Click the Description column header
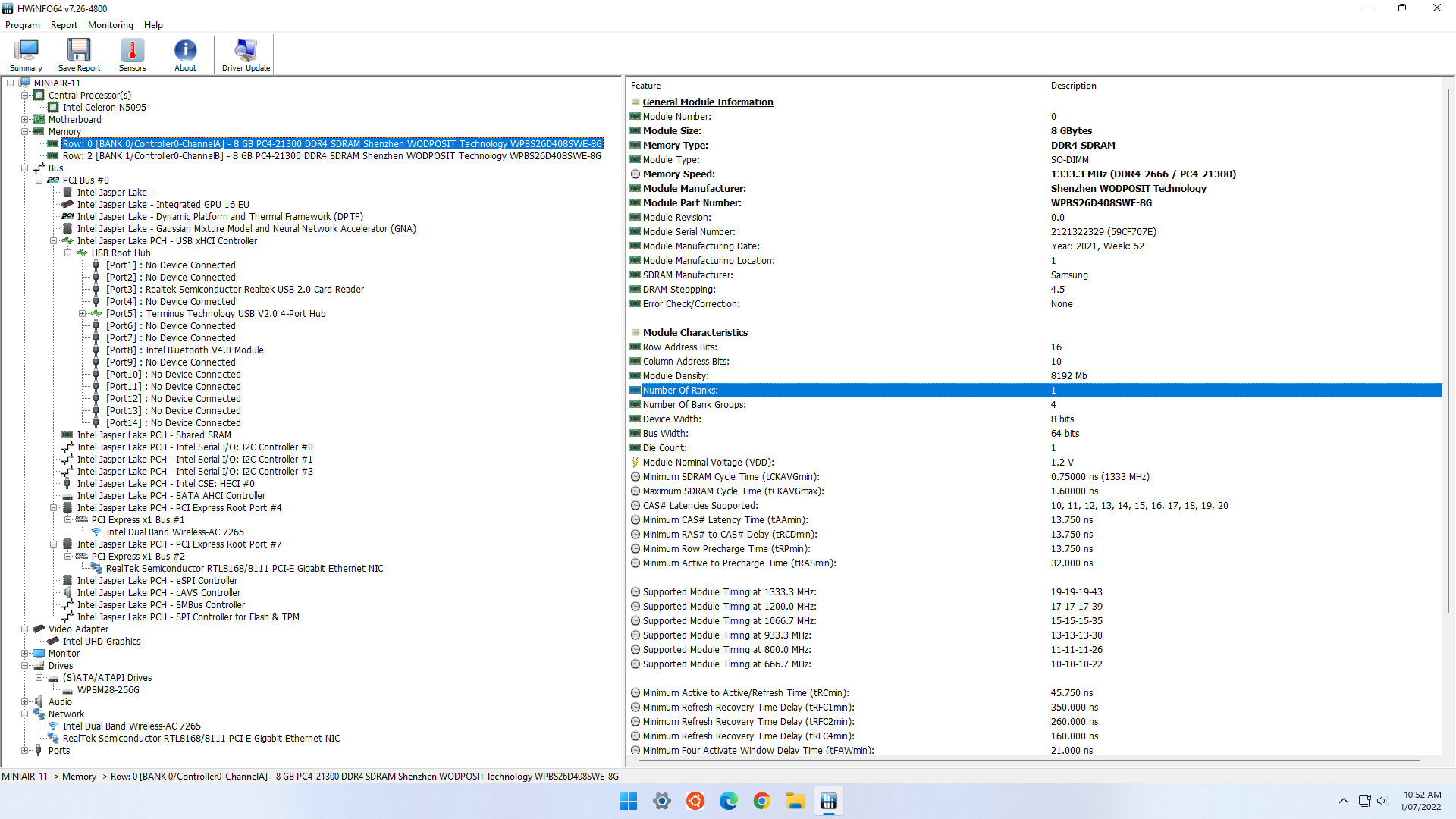The width and height of the screenshot is (1456, 819). coord(1244,86)
